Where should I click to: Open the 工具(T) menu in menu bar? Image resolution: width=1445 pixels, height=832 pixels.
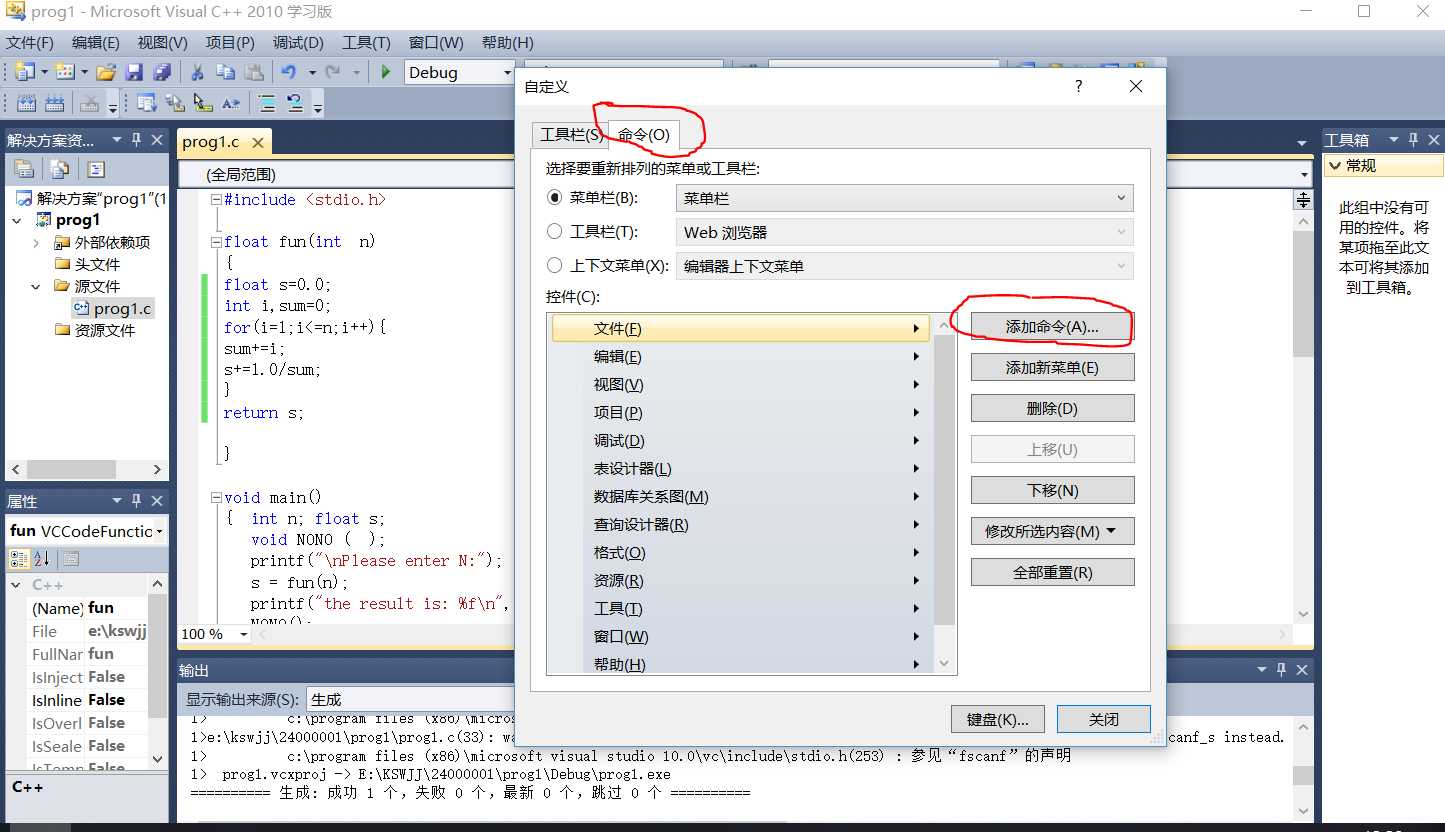(366, 43)
